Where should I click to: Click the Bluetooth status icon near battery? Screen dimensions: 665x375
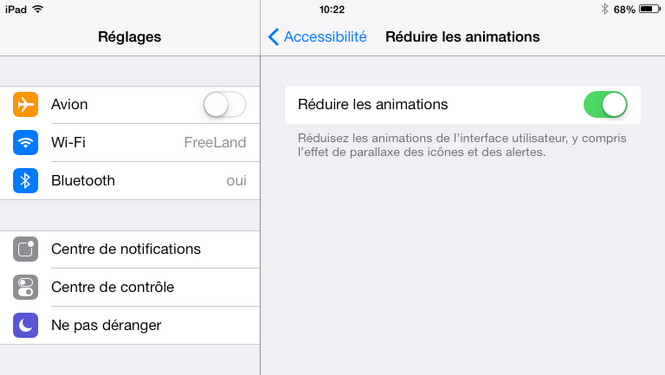pos(605,9)
